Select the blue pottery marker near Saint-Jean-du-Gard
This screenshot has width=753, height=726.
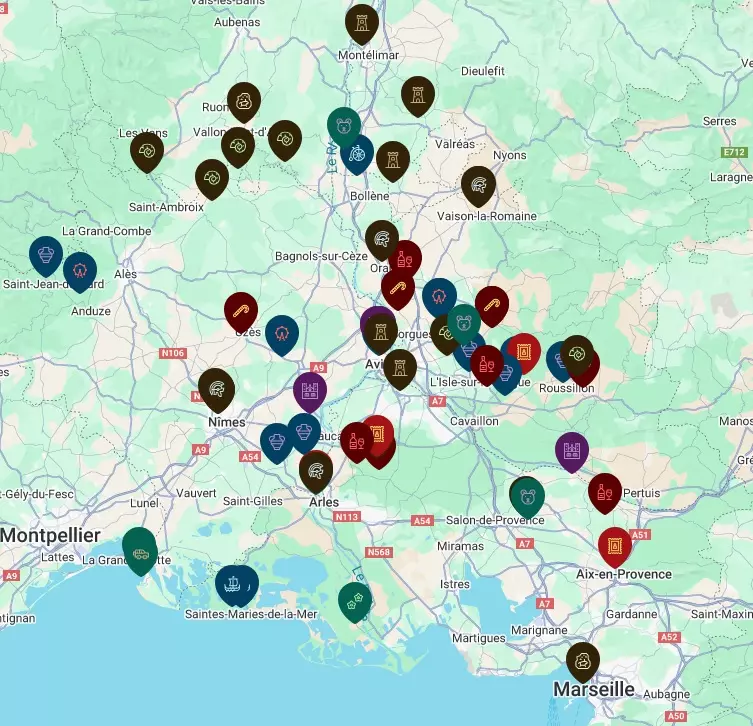click(46, 253)
